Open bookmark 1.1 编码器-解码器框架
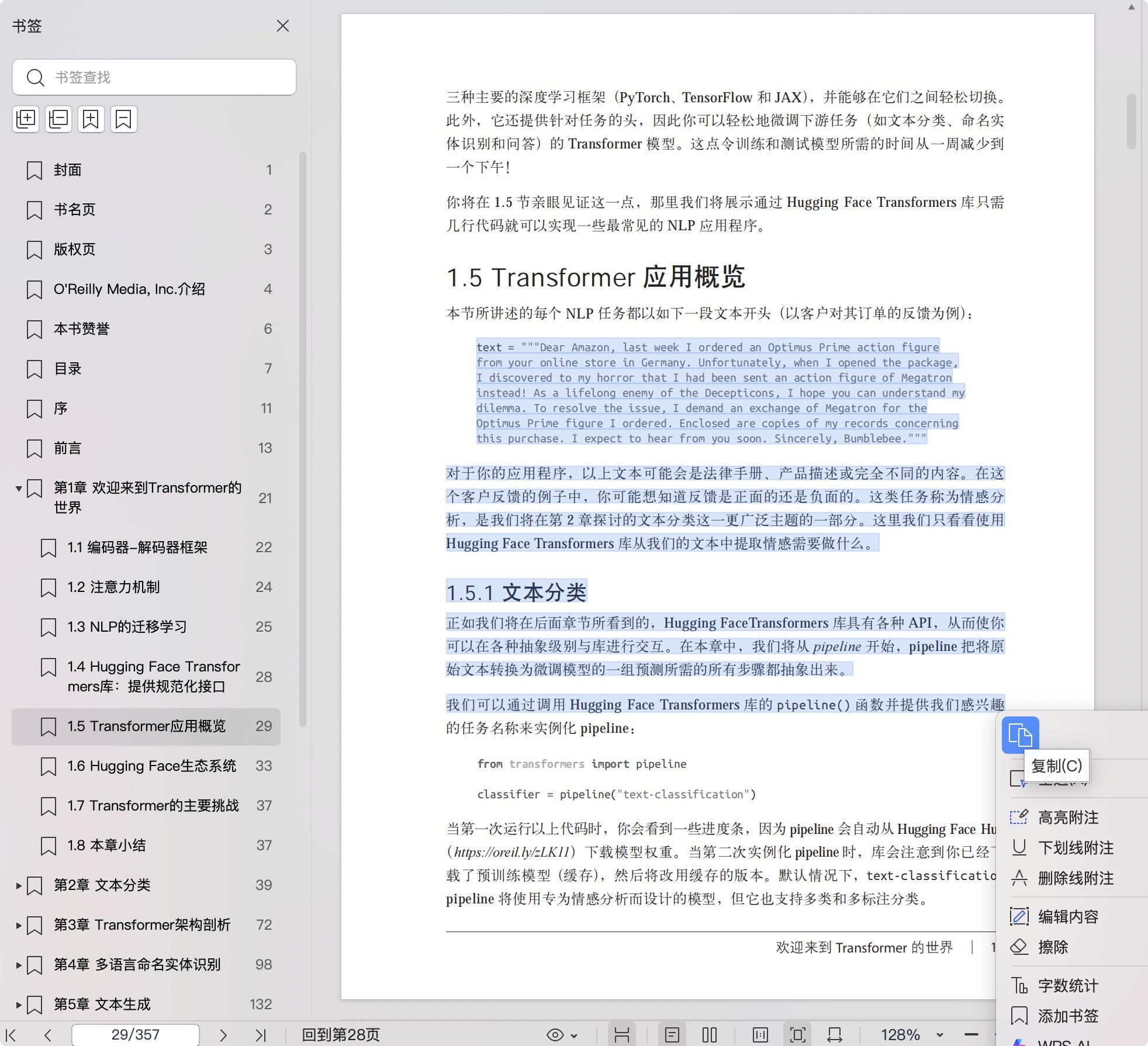This screenshot has height=1046, width=1148. click(146, 548)
